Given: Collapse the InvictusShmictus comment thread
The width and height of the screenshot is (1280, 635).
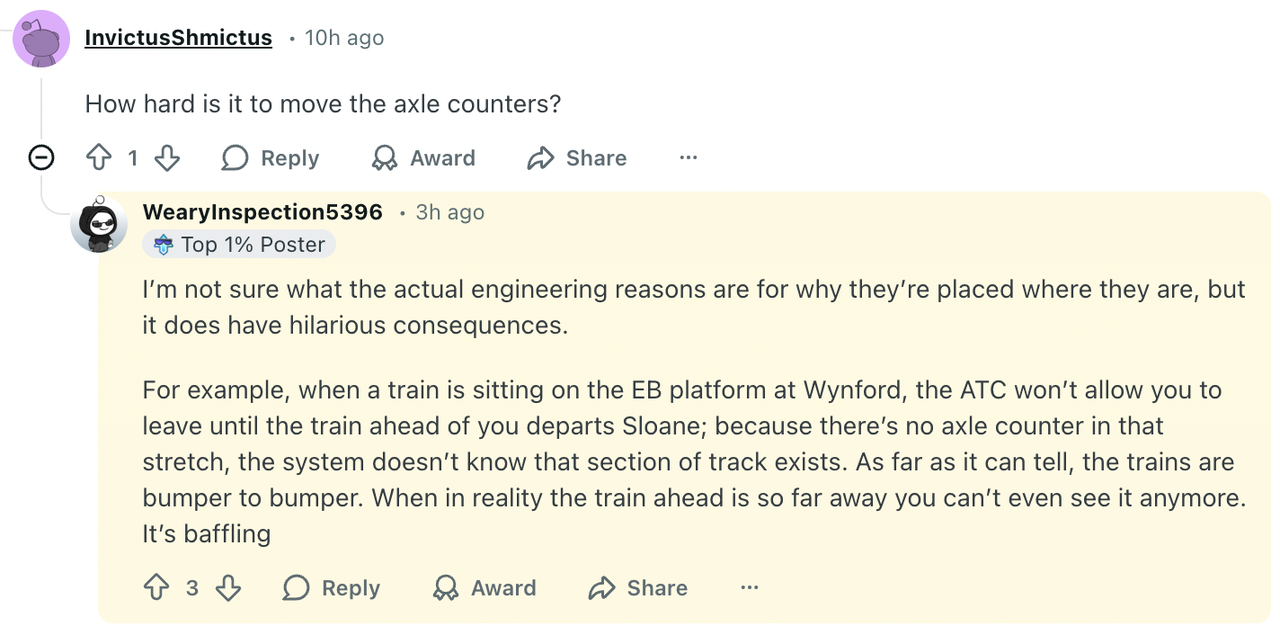Looking at the screenshot, I should 41,158.
